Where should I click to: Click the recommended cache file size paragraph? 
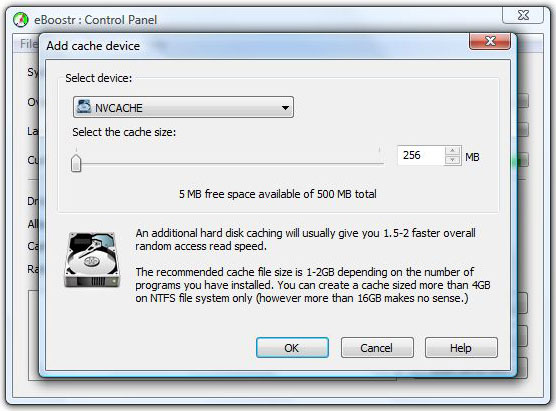[x=313, y=285]
